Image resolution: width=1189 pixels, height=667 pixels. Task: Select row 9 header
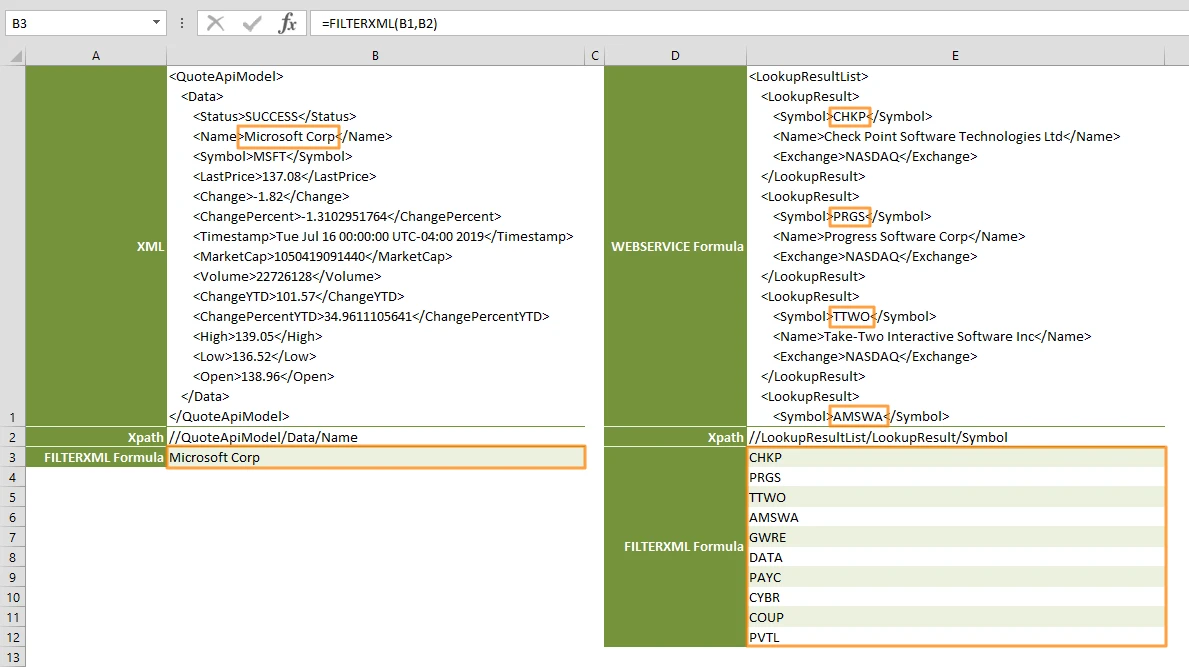tap(13, 578)
